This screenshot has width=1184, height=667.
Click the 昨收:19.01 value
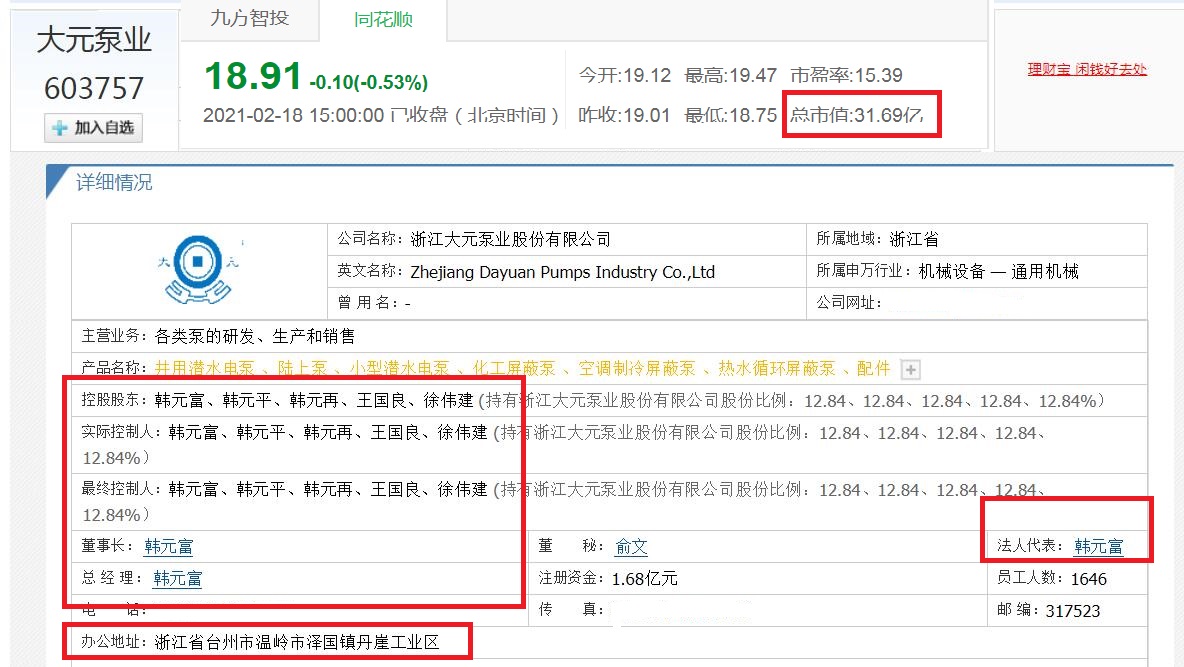pos(624,115)
